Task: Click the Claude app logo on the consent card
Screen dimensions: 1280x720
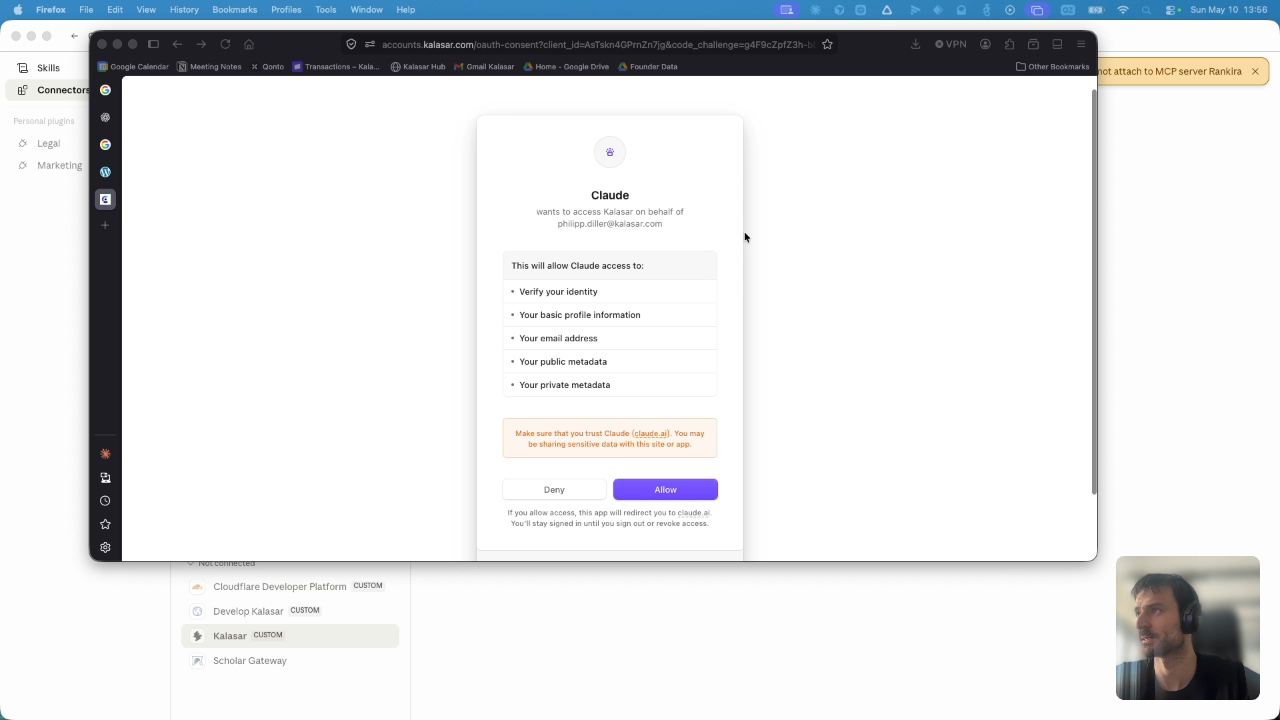Action: pos(610,152)
